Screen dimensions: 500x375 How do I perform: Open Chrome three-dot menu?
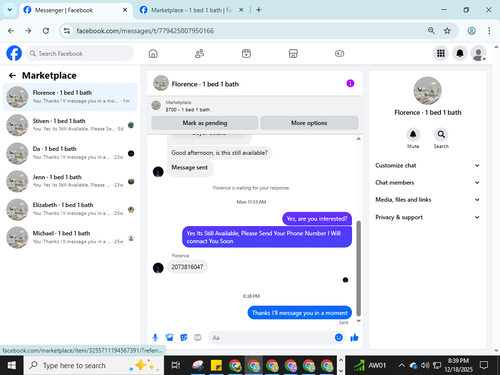coord(489,31)
